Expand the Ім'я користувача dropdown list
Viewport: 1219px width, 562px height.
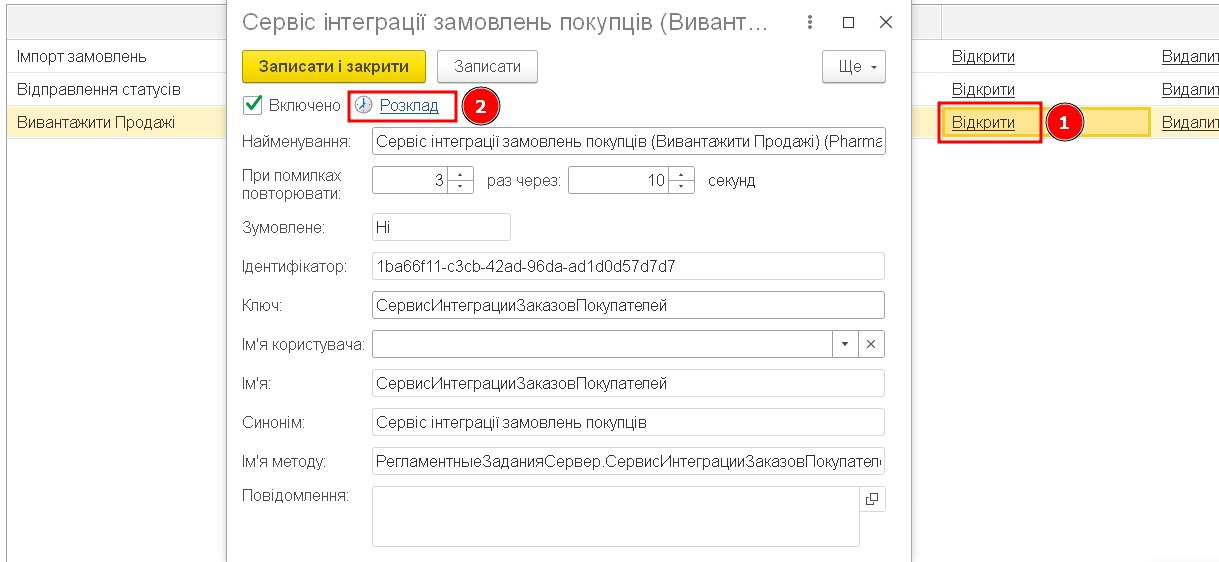(x=845, y=344)
